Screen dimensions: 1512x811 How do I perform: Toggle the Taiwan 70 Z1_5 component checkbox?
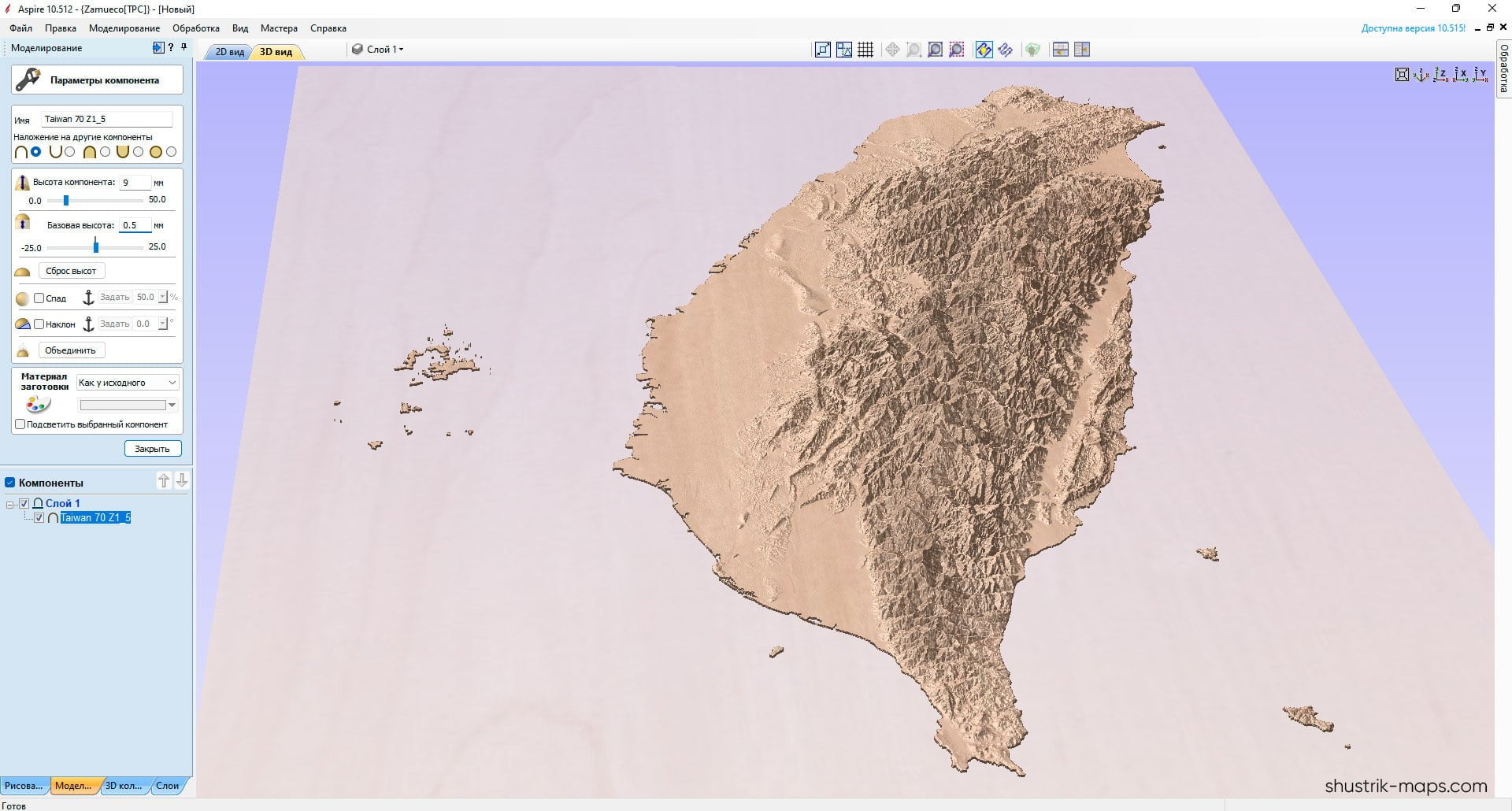click(x=39, y=518)
